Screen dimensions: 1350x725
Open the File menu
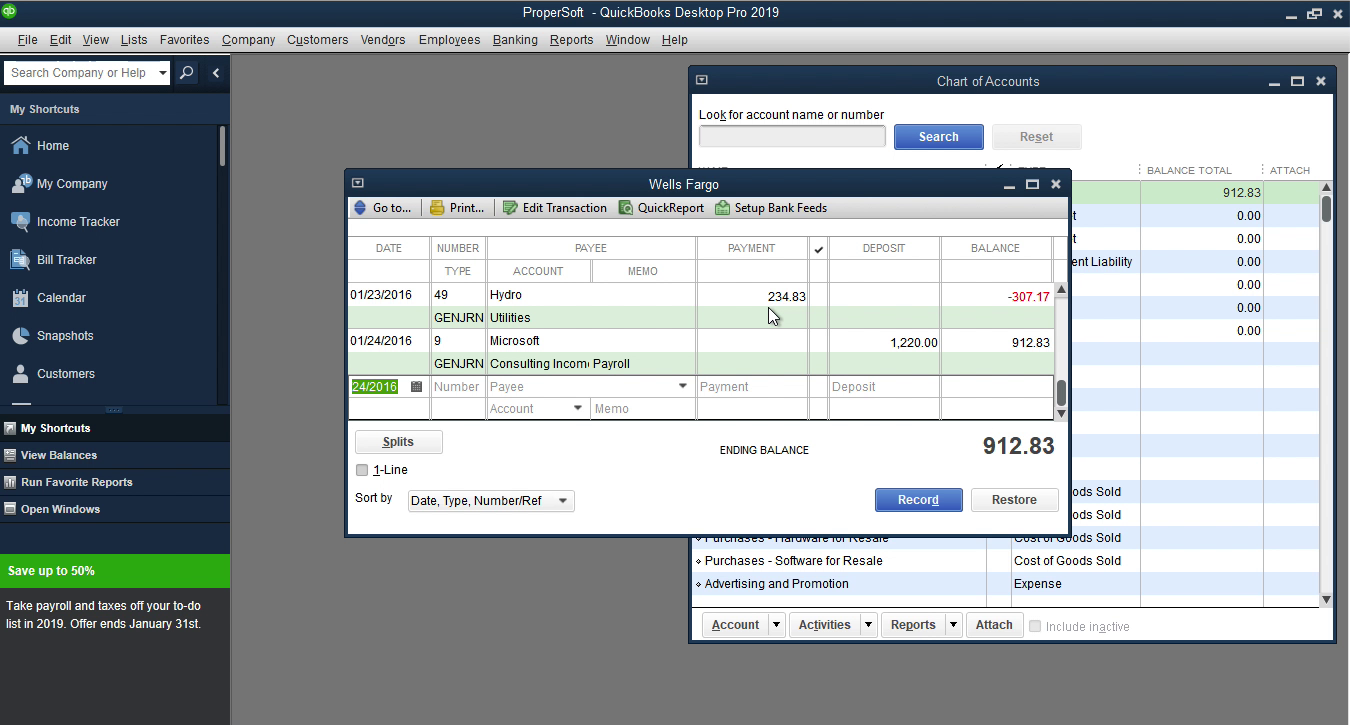pyautogui.click(x=27, y=40)
